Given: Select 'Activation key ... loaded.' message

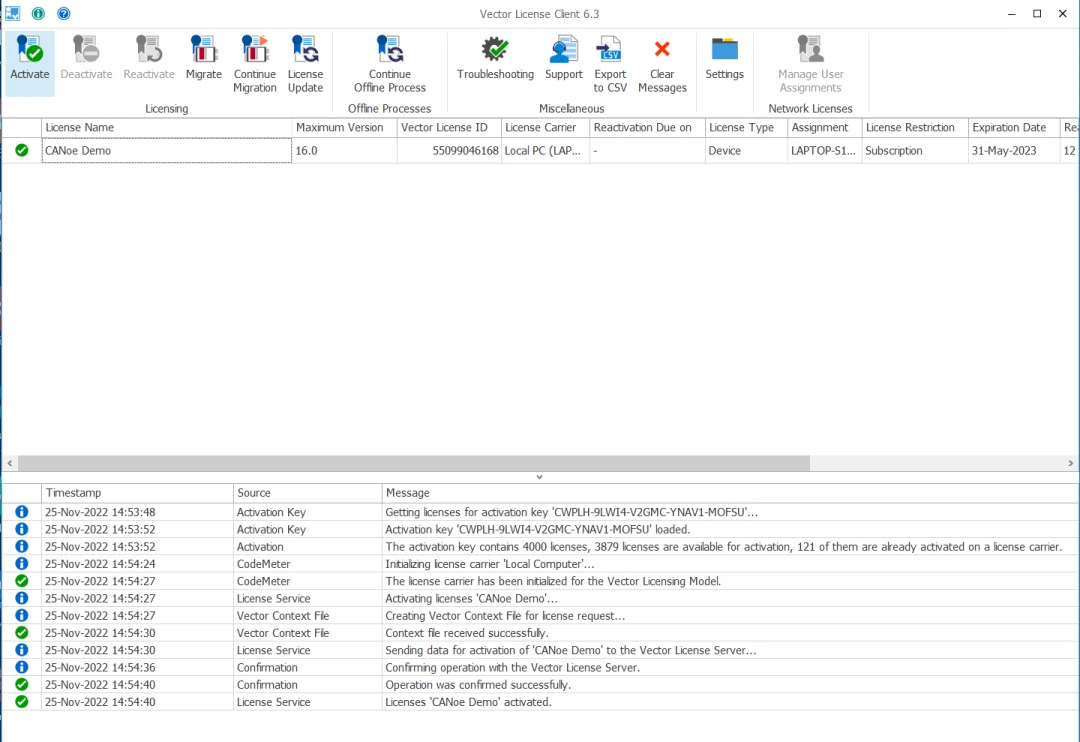Looking at the screenshot, I should (x=538, y=529).
